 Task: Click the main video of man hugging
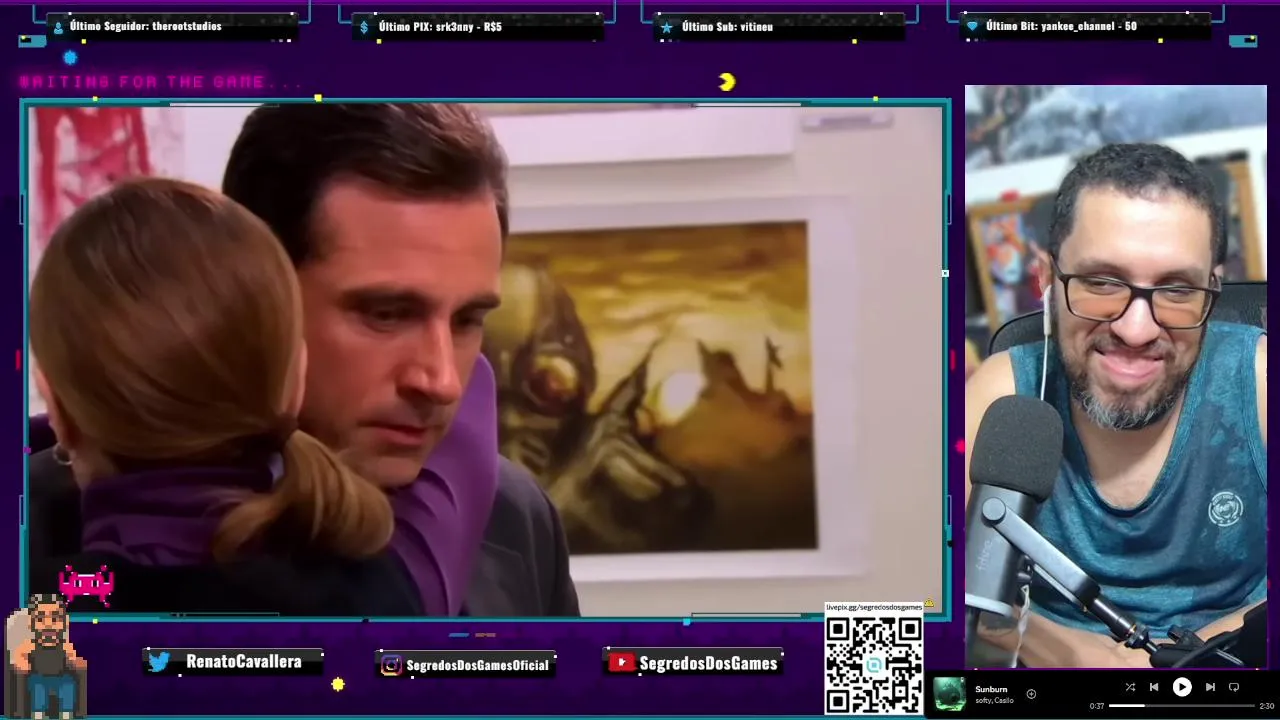click(x=485, y=360)
